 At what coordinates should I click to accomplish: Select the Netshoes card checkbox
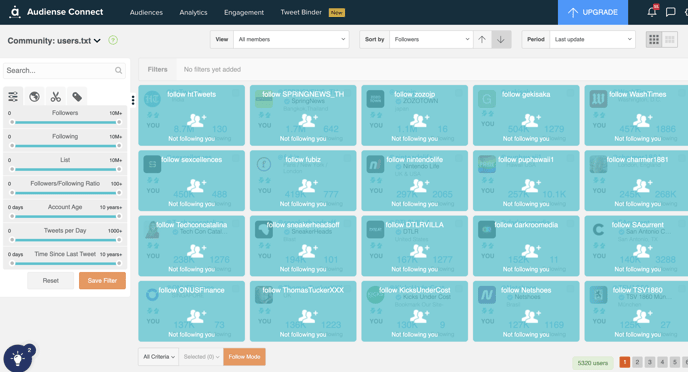570,289
